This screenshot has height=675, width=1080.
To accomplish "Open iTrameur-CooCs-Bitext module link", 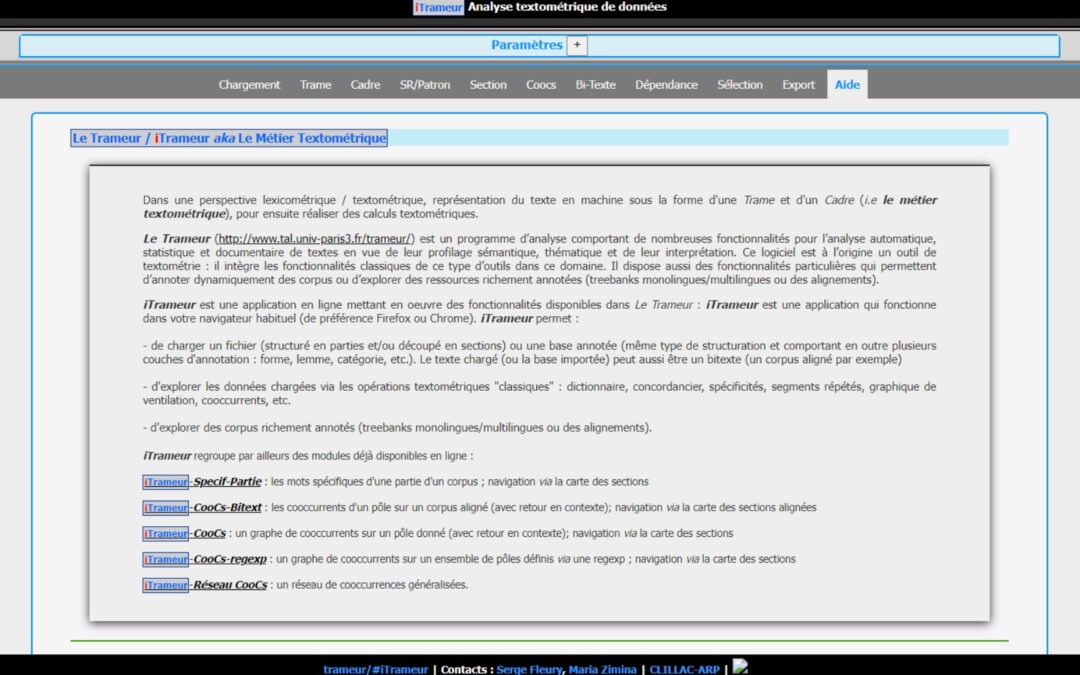I will [202, 508].
